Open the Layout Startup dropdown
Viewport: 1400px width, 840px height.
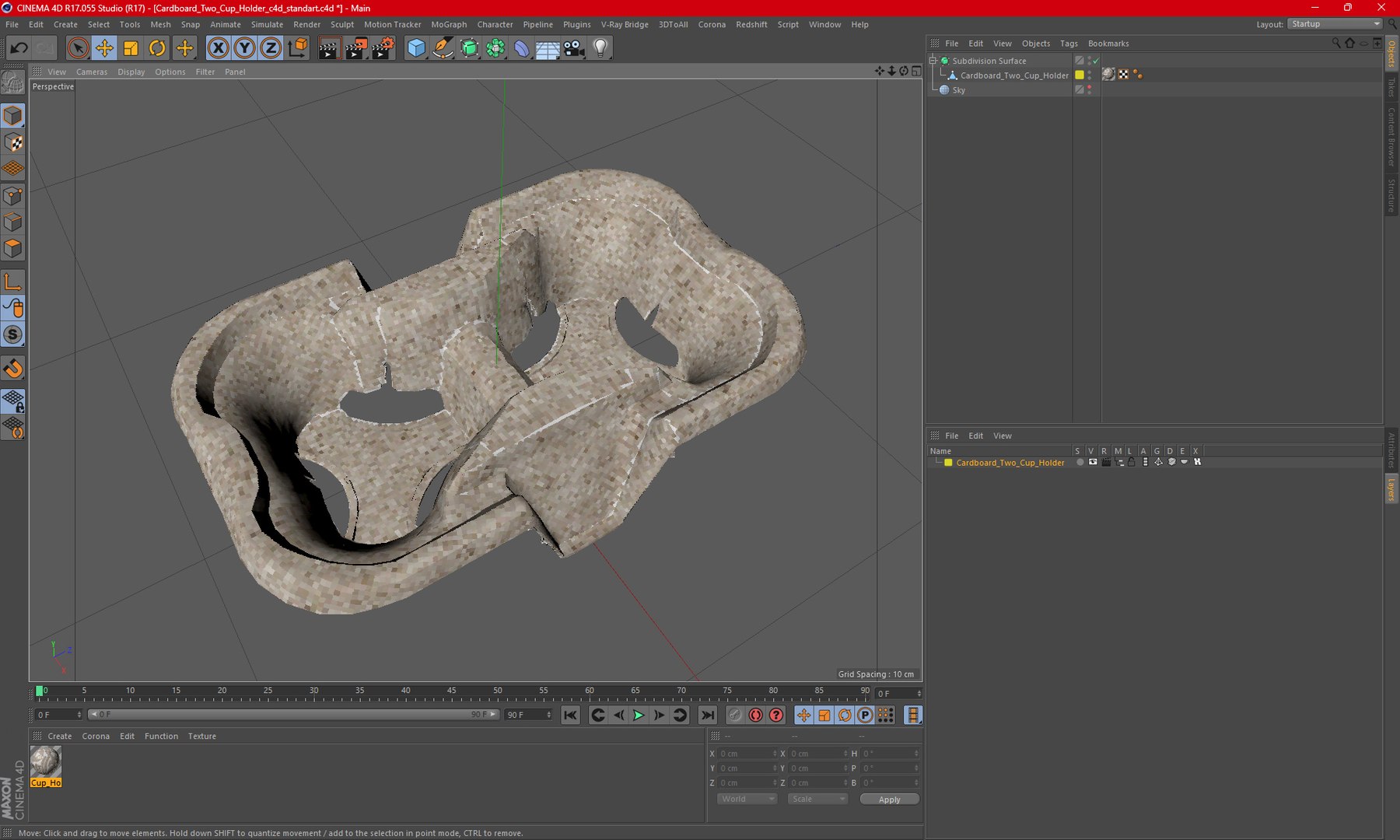pyautogui.click(x=1335, y=24)
